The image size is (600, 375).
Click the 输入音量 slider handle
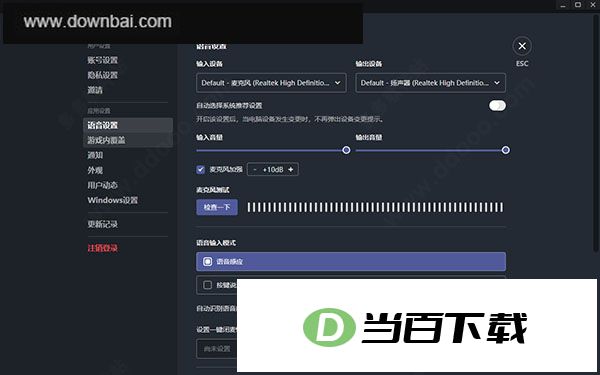click(x=346, y=150)
